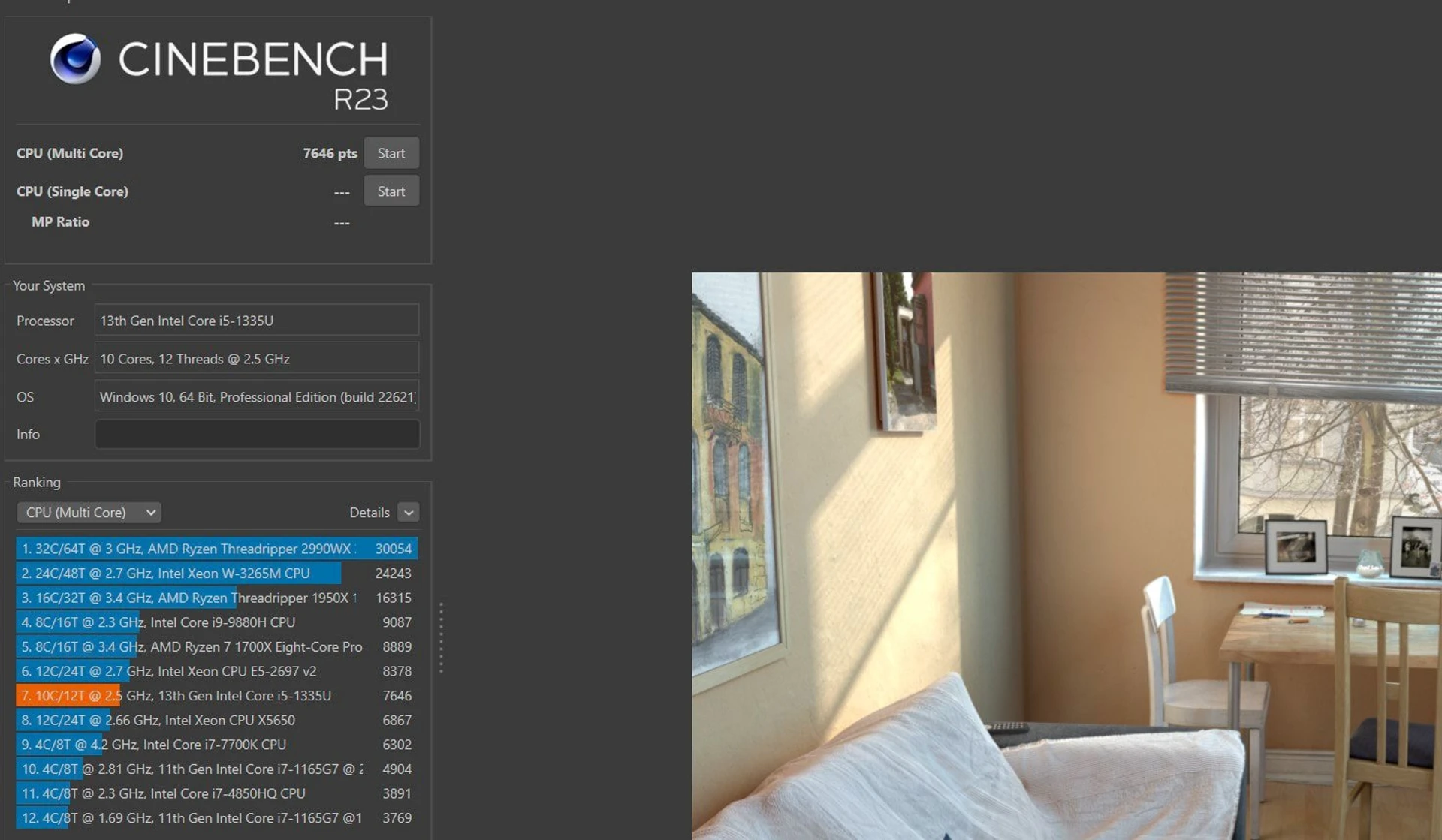Click the rendered room preview image
The height and width of the screenshot is (840, 1442).
tap(1066, 555)
